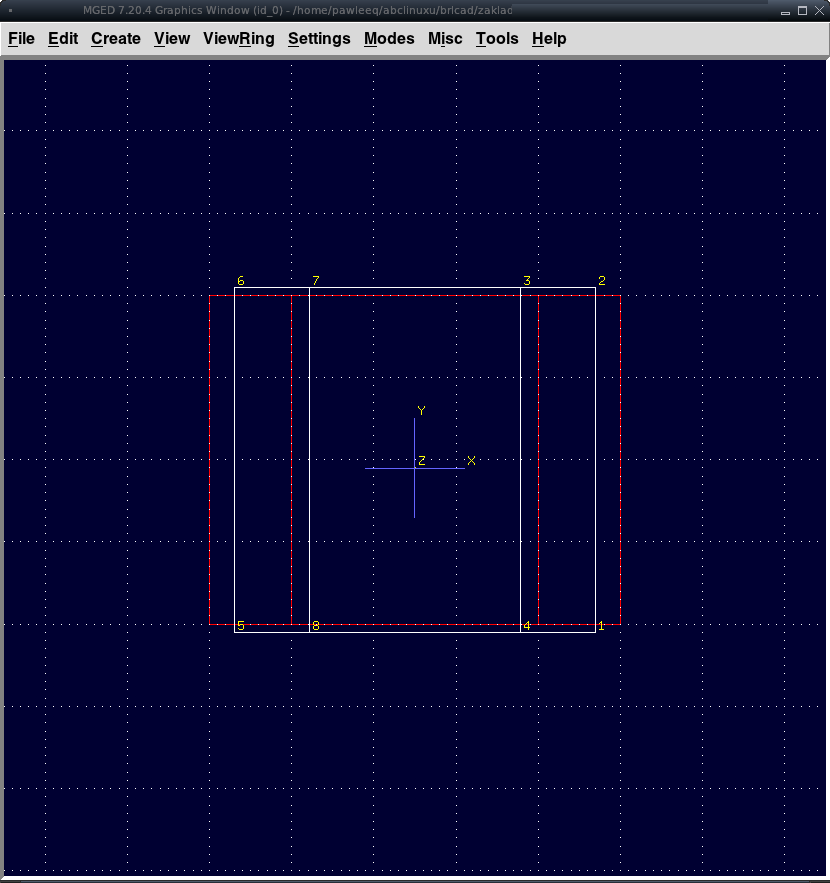Minimize the MGED graphics window
Image resolution: width=830 pixels, height=883 pixels.
786,11
